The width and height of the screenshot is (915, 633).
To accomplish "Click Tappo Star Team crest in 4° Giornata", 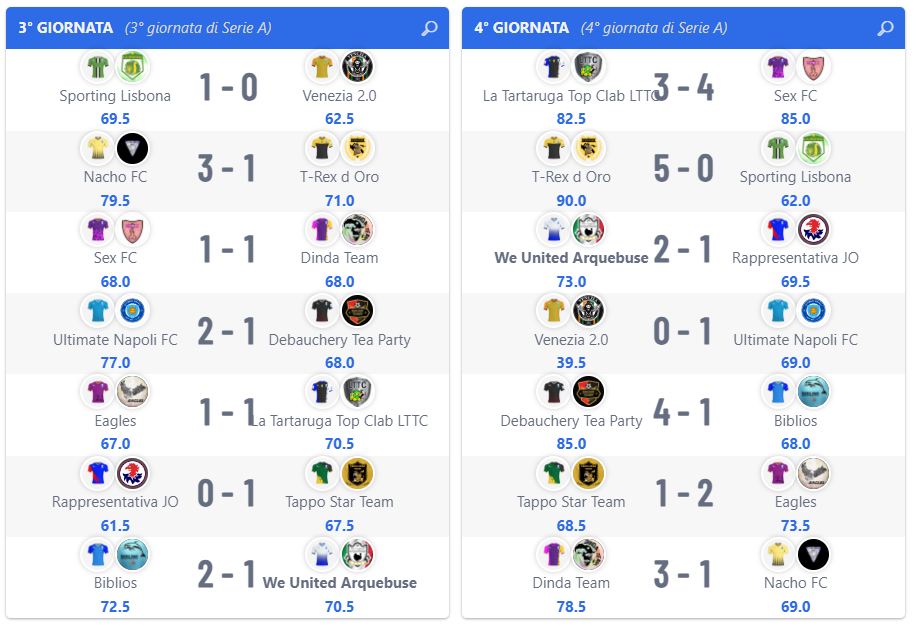I will [x=588, y=473].
